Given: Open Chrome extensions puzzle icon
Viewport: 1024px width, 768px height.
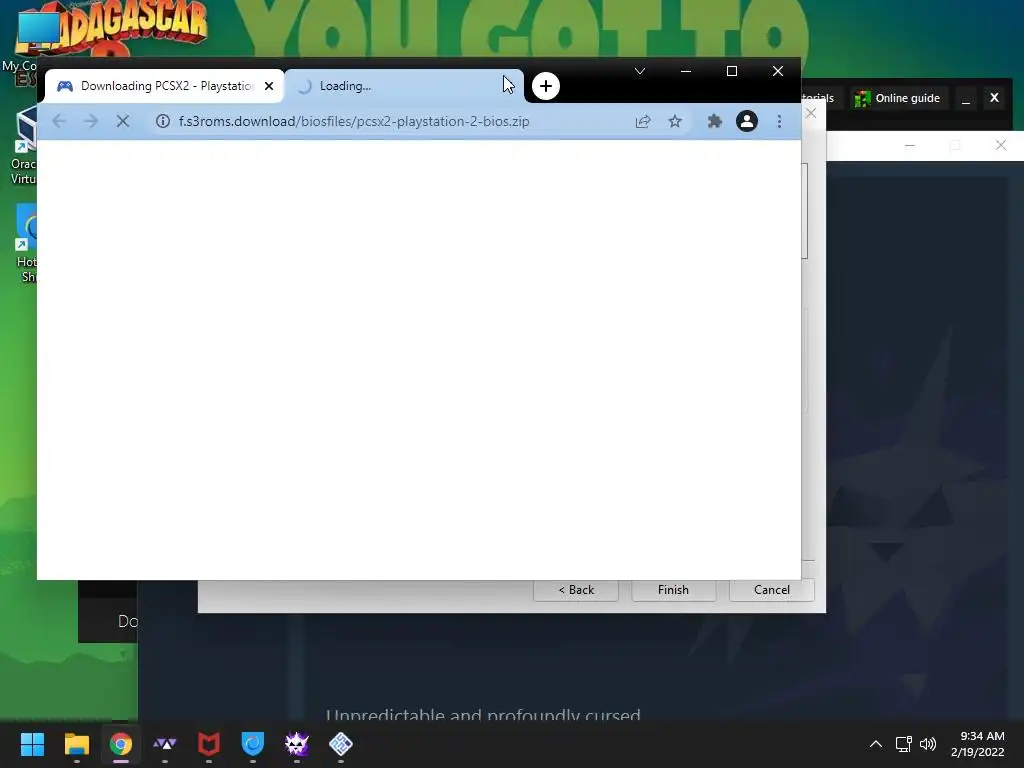Looking at the screenshot, I should tap(714, 121).
